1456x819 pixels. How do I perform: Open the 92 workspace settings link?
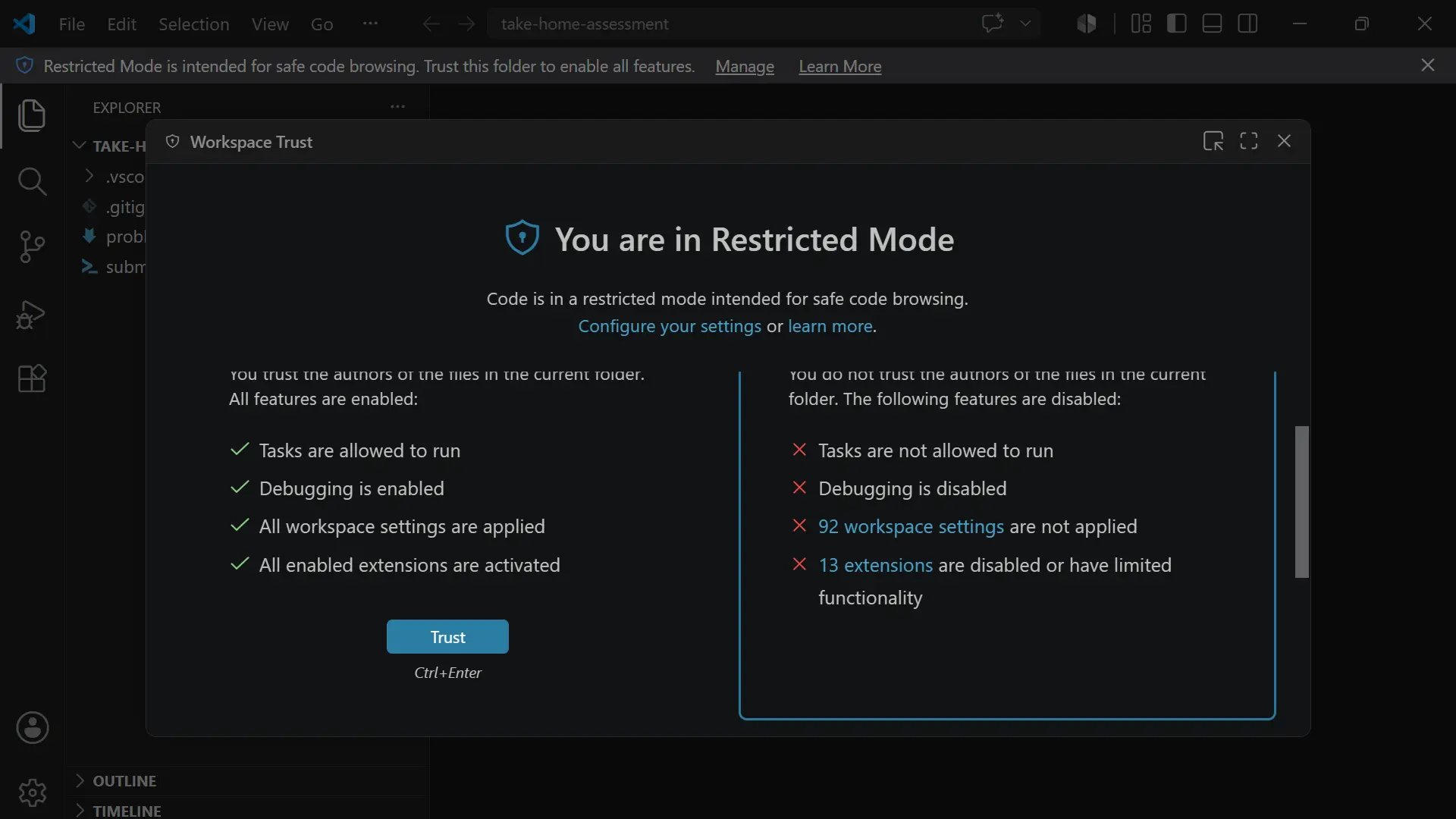pyautogui.click(x=911, y=527)
